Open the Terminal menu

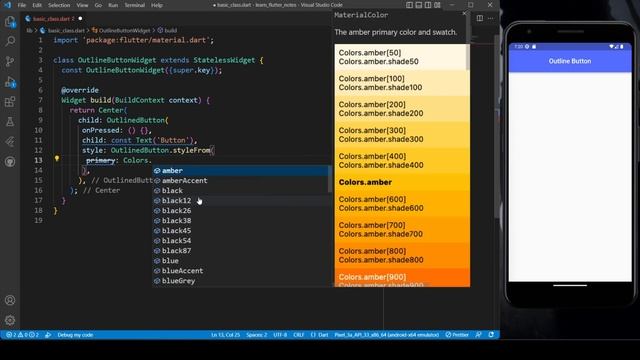coord(134,5)
